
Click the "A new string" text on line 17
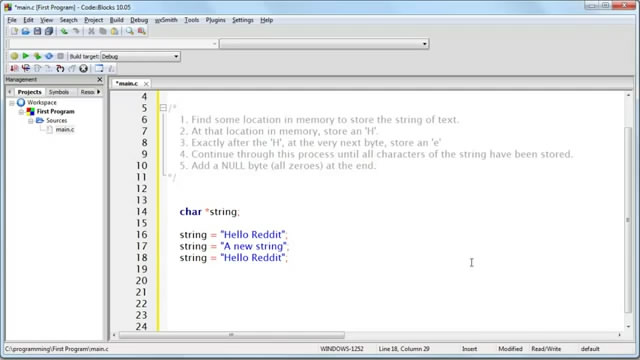pos(253,246)
